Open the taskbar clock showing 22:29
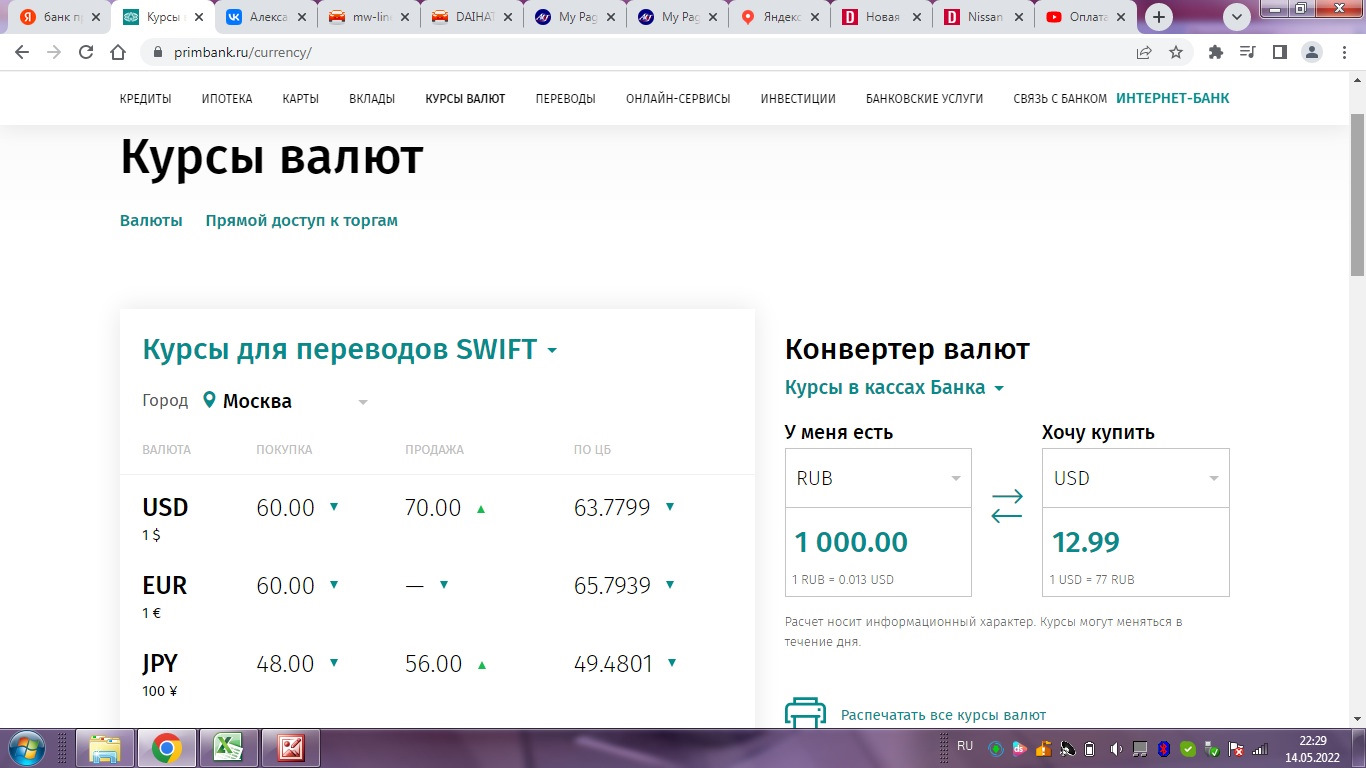This screenshot has width=1366, height=768. click(x=1312, y=748)
